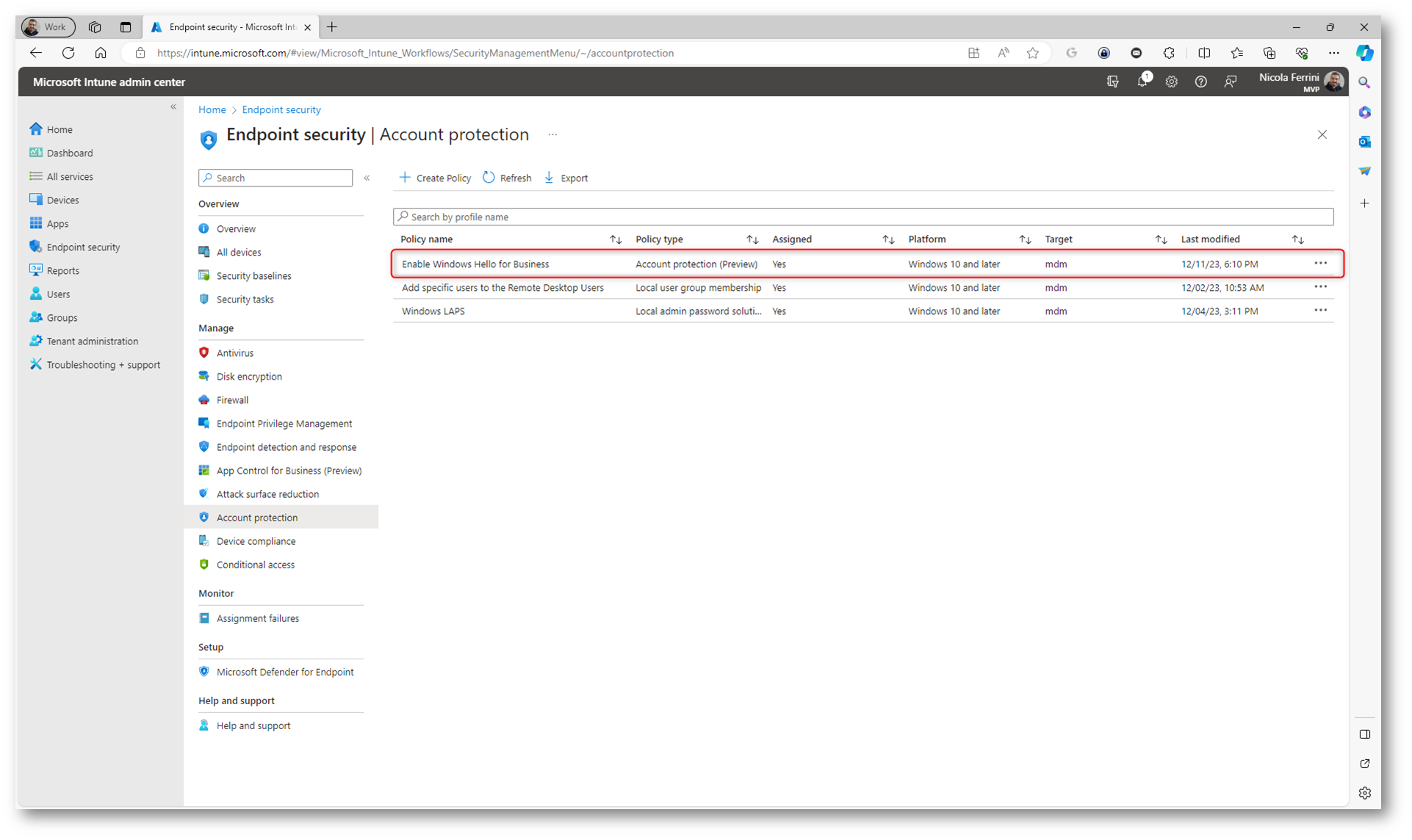Open Home breadcrumb link
This screenshot has height=840, width=1412.
tap(212, 109)
